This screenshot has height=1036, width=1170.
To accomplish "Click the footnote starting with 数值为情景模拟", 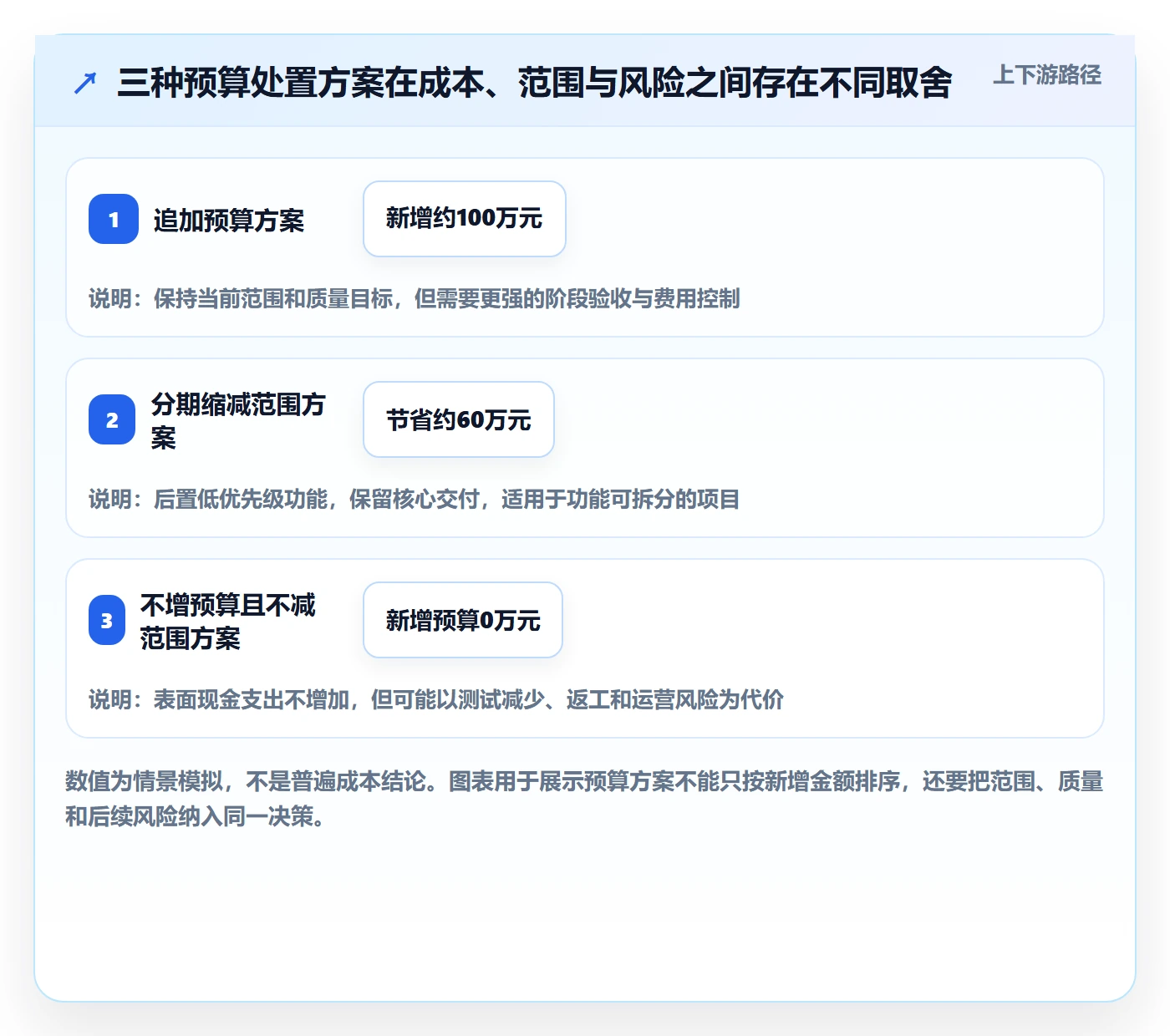I will pyautogui.click(x=584, y=799).
